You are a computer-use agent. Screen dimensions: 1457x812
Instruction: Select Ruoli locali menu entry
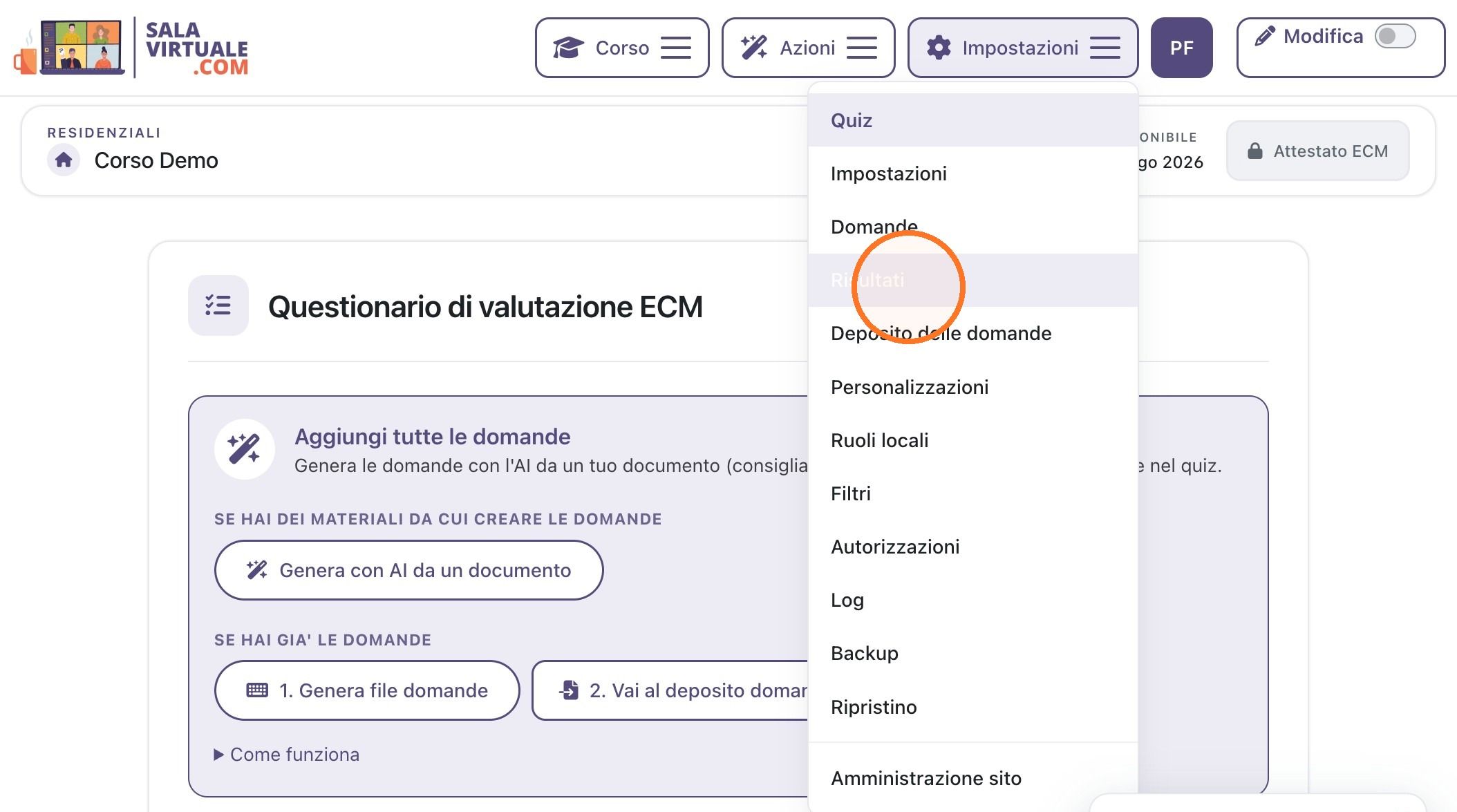coord(972,440)
